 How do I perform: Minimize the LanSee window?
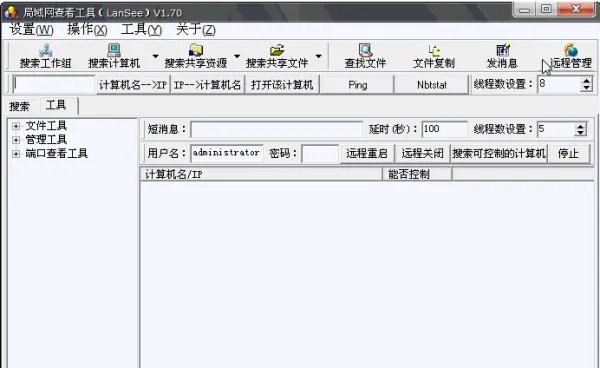click(x=525, y=9)
